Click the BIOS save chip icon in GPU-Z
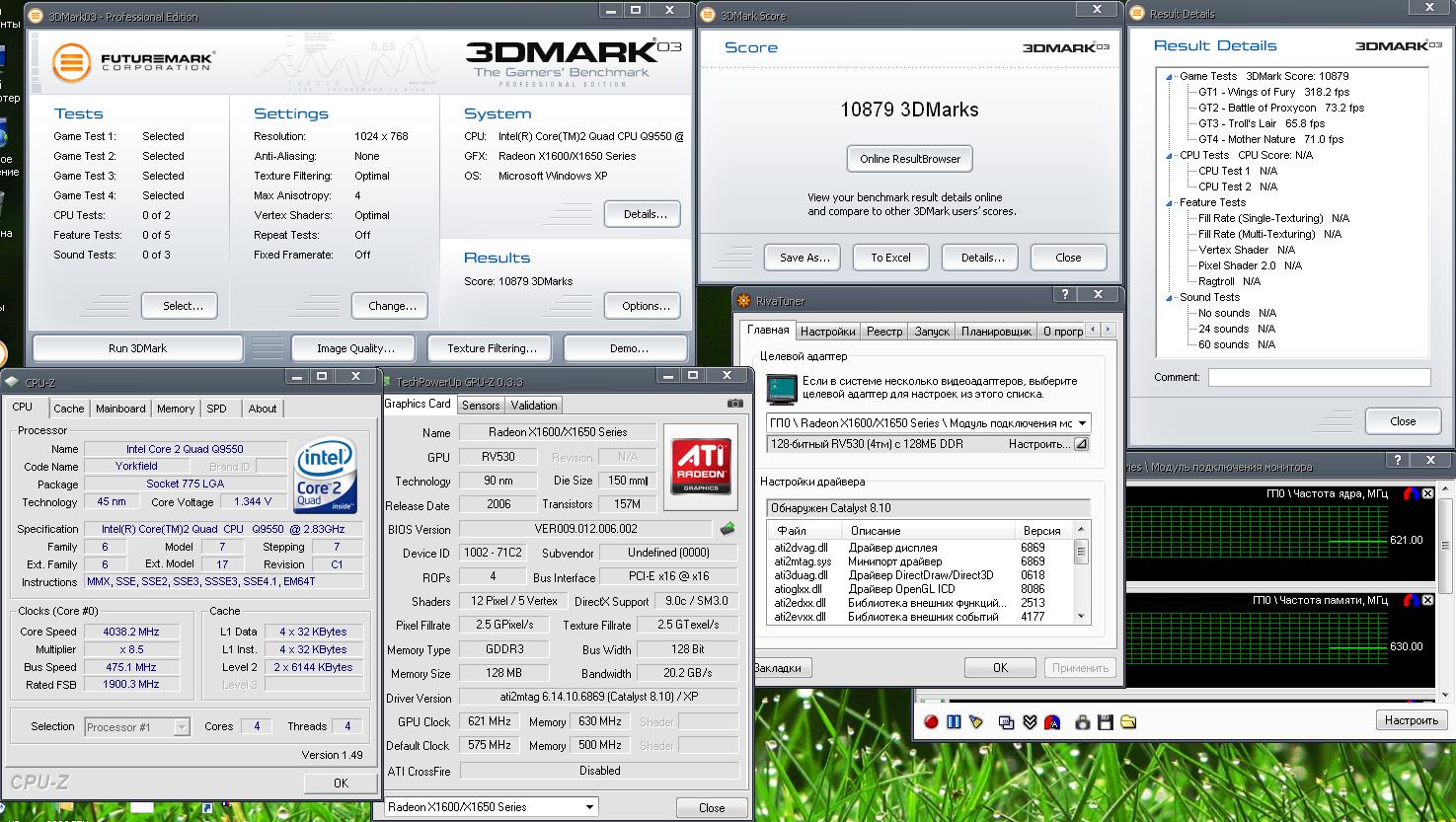The height and width of the screenshot is (822, 1456). click(x=728, y=528)
